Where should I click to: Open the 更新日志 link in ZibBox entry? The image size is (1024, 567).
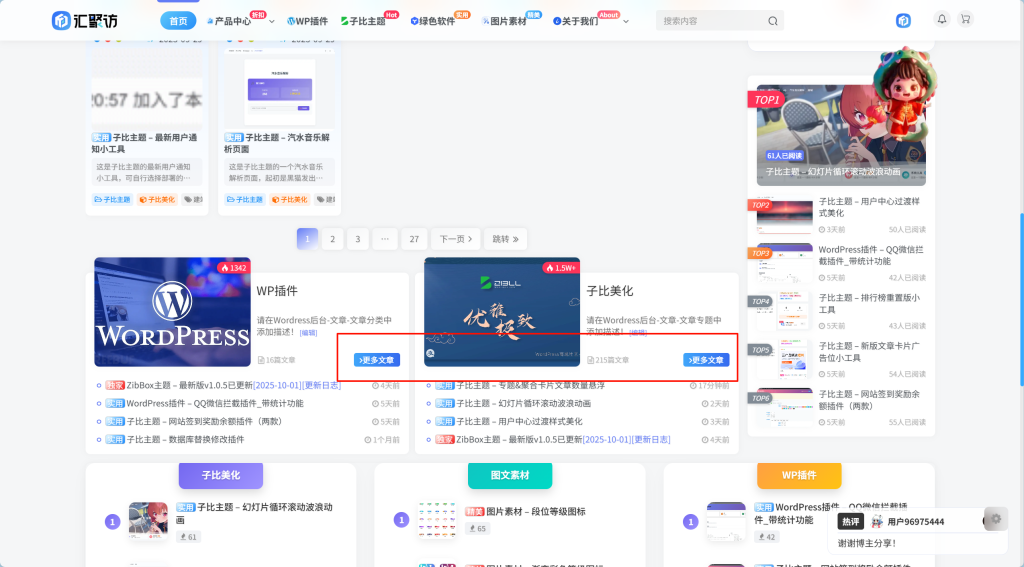[322, 385]
